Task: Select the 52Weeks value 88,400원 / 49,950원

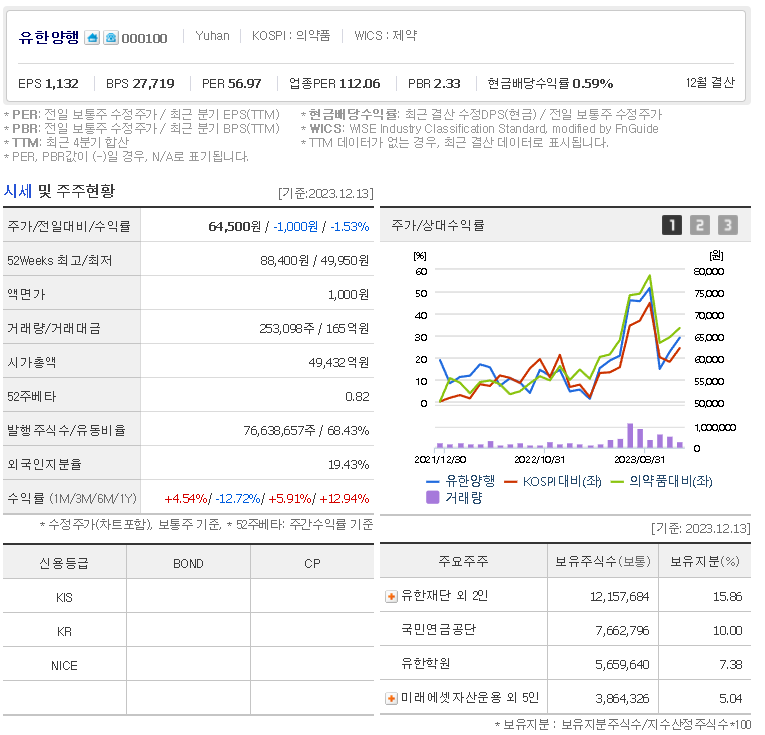Action: 314,261
